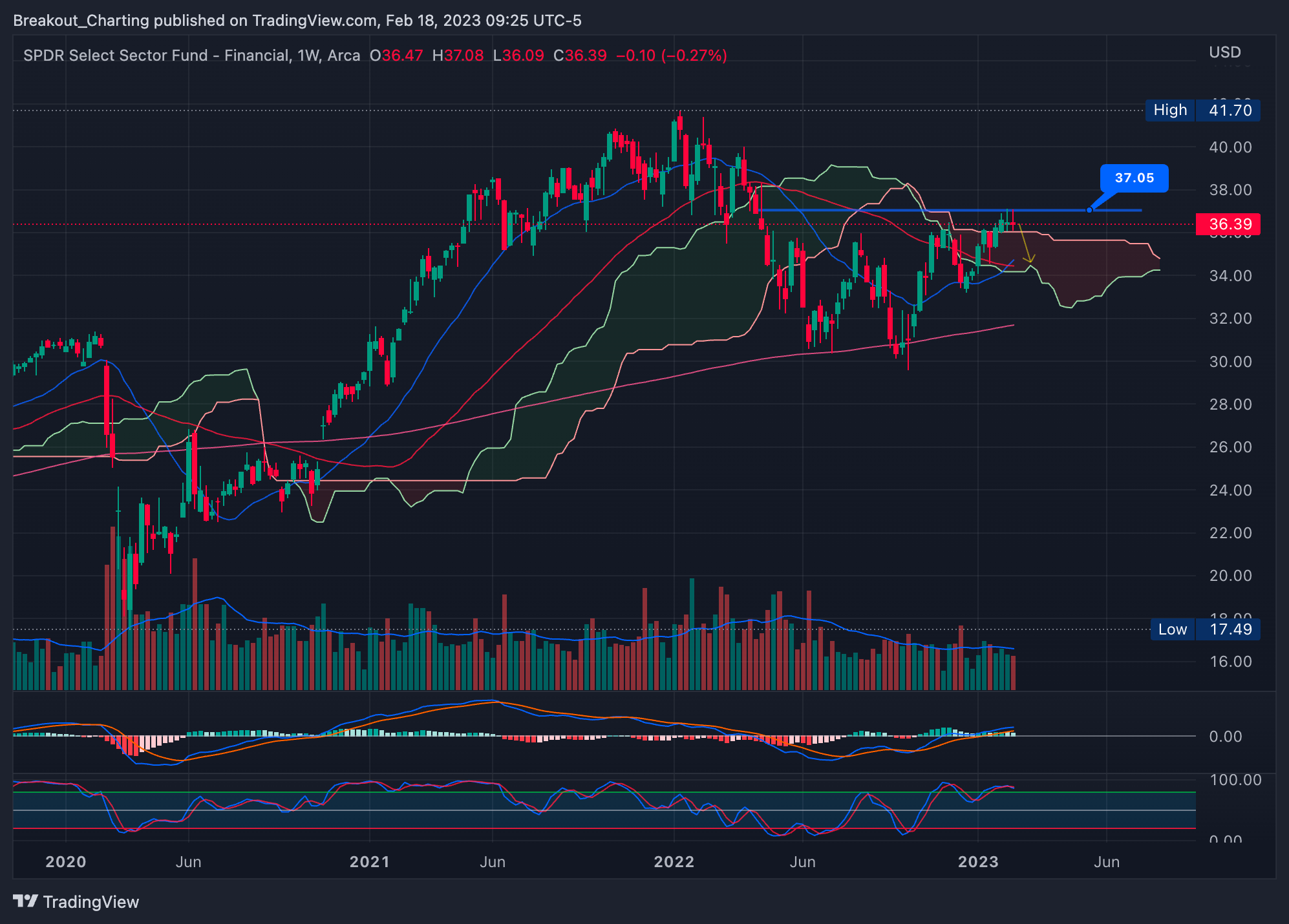The image size is (1289, 924).
Task: Click the TradingView wordmark text
Action: (91, 902)
